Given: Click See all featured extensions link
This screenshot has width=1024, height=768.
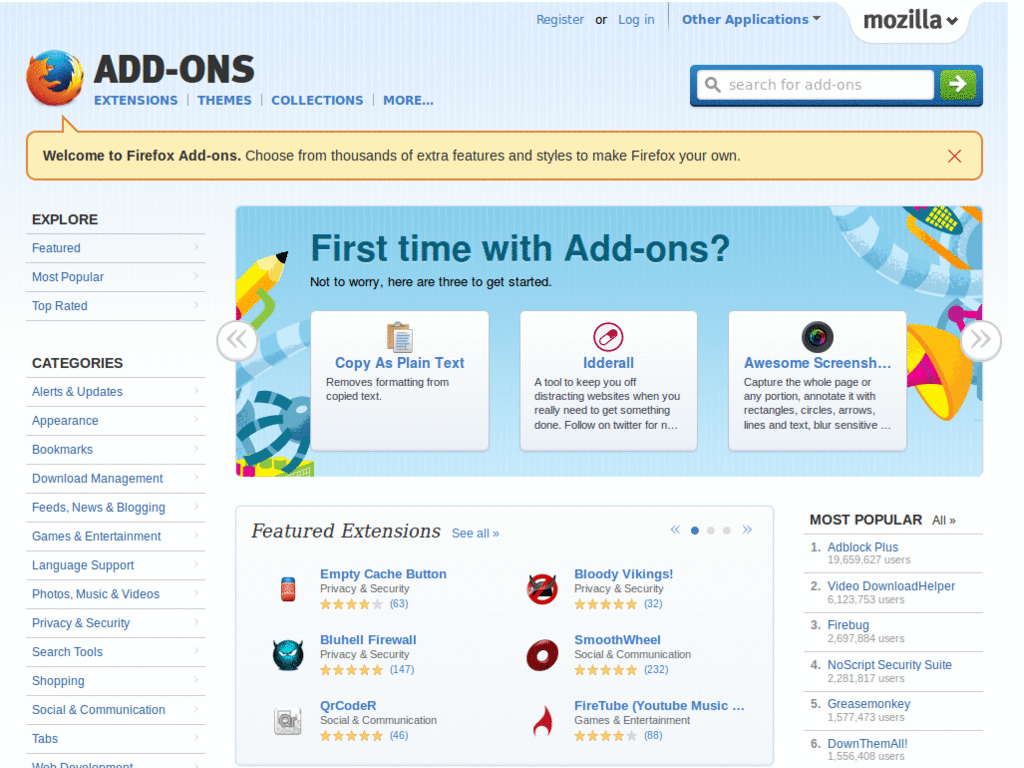Looking at the screenshot, I should pyautogui.click(x=475, y=534).
